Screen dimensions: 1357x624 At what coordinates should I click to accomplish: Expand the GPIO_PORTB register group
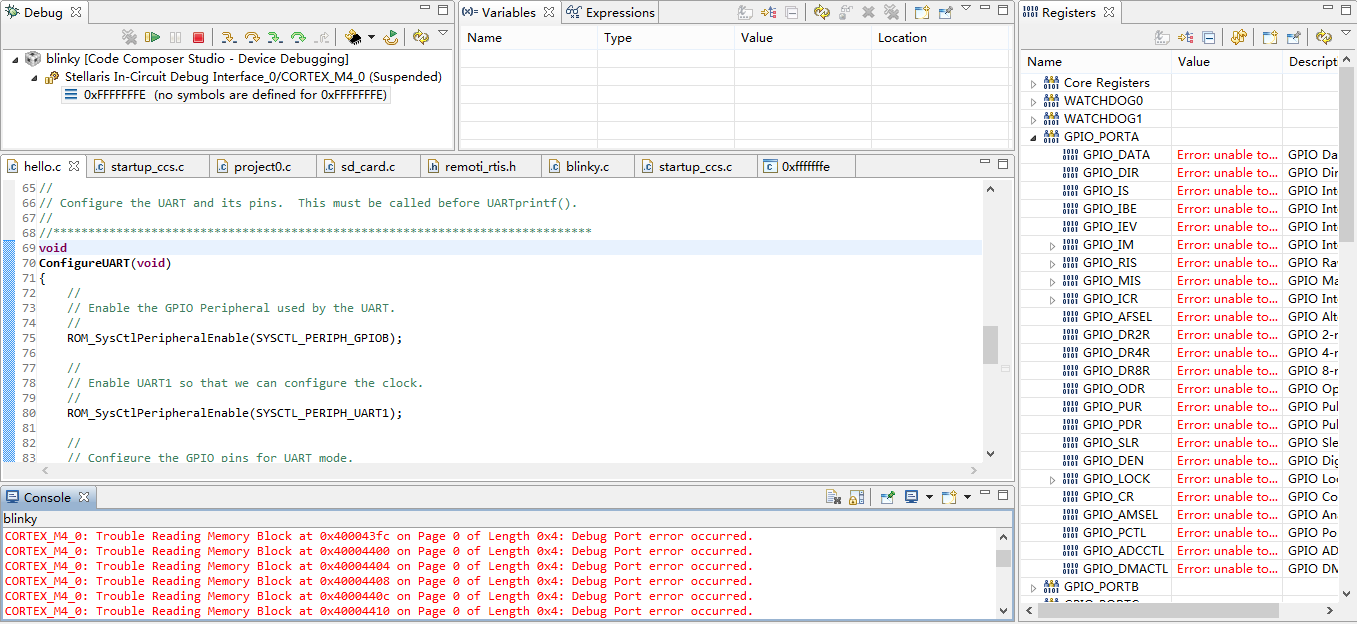[x=1034, y=587]
